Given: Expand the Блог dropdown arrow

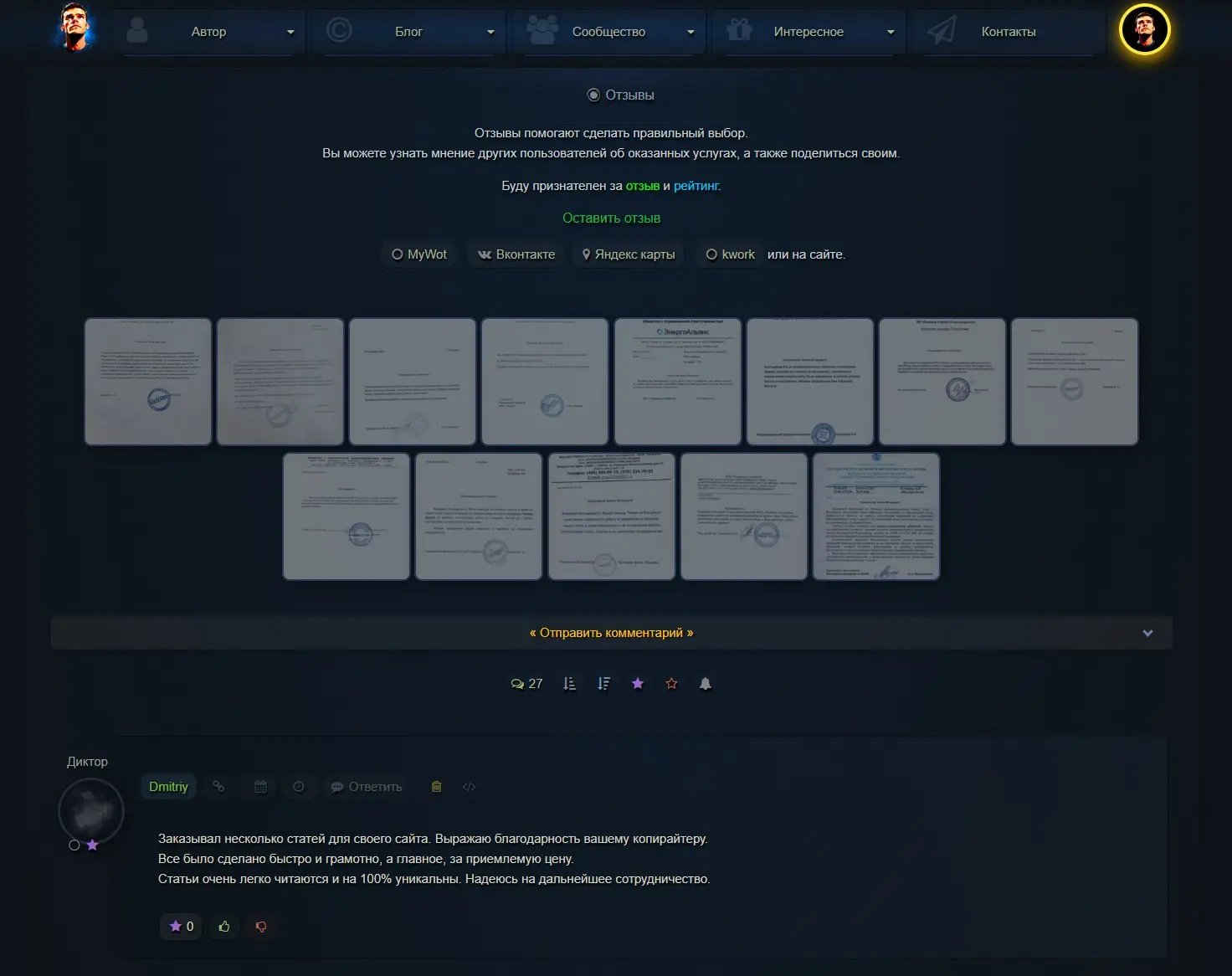Looking at the screenshot, I should pyautogui.click(x=490, y=32).
